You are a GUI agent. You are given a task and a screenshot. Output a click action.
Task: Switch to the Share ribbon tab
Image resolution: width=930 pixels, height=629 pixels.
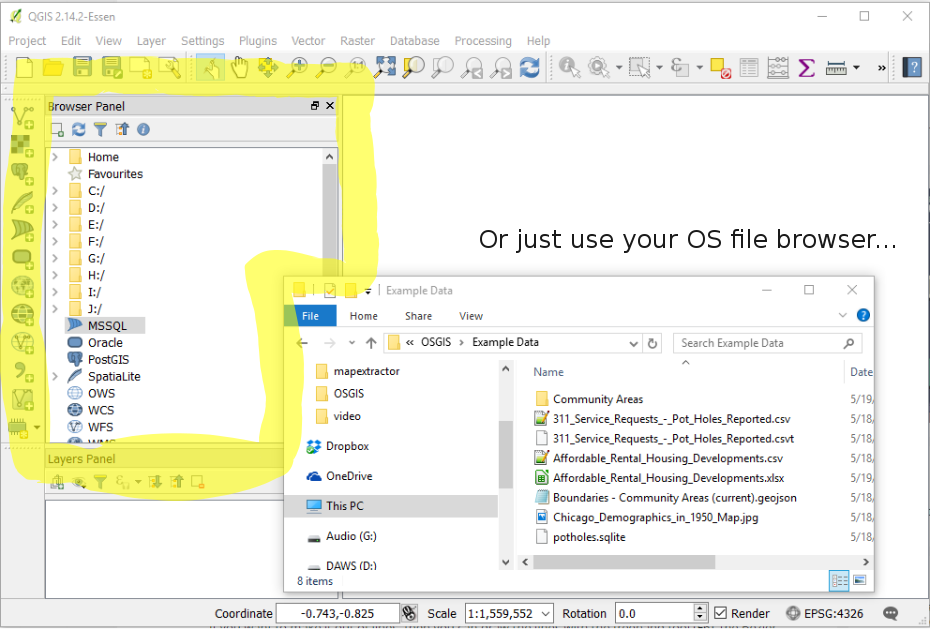click(x=418, y=316)
